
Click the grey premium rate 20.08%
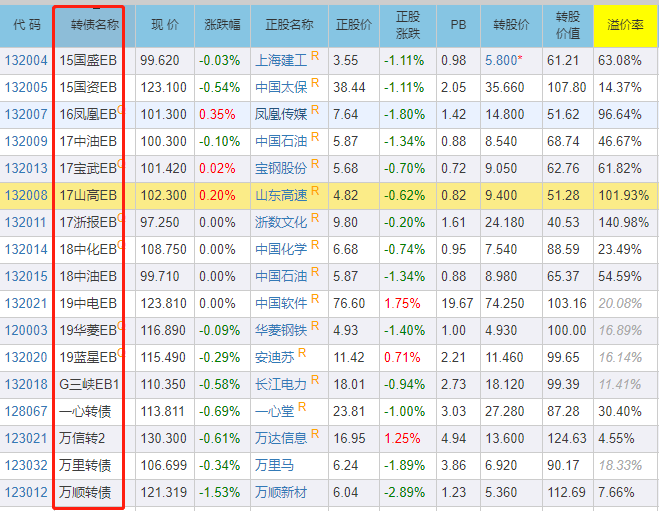coord(620,303)
